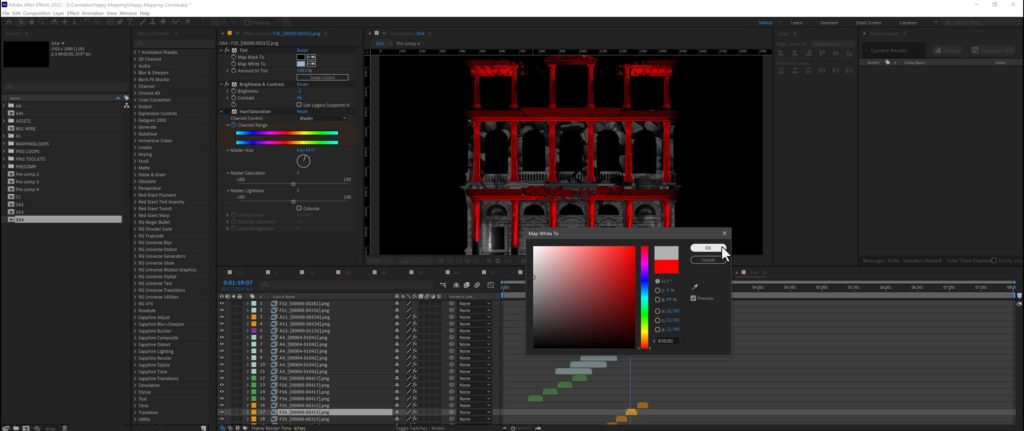Toggle the Brightness & Contrast fx icon
1024x431 pixels.
(x=227, y=84)
